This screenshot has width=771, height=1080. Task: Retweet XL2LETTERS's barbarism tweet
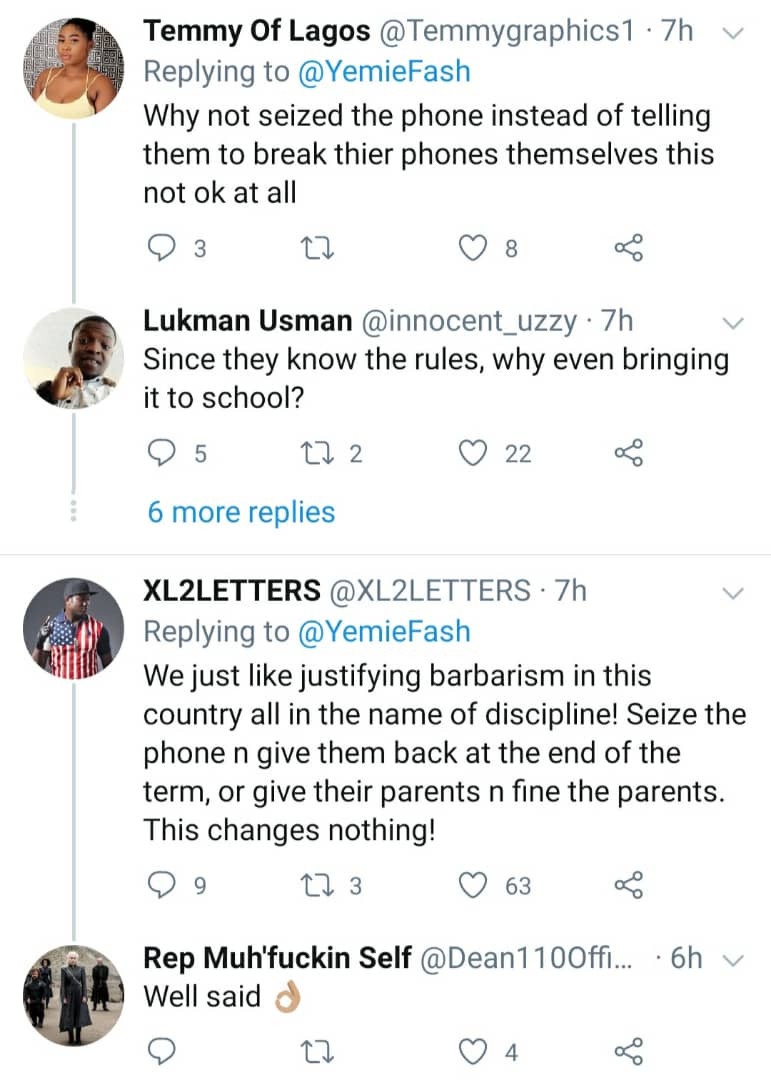click(x=318, y=885)
